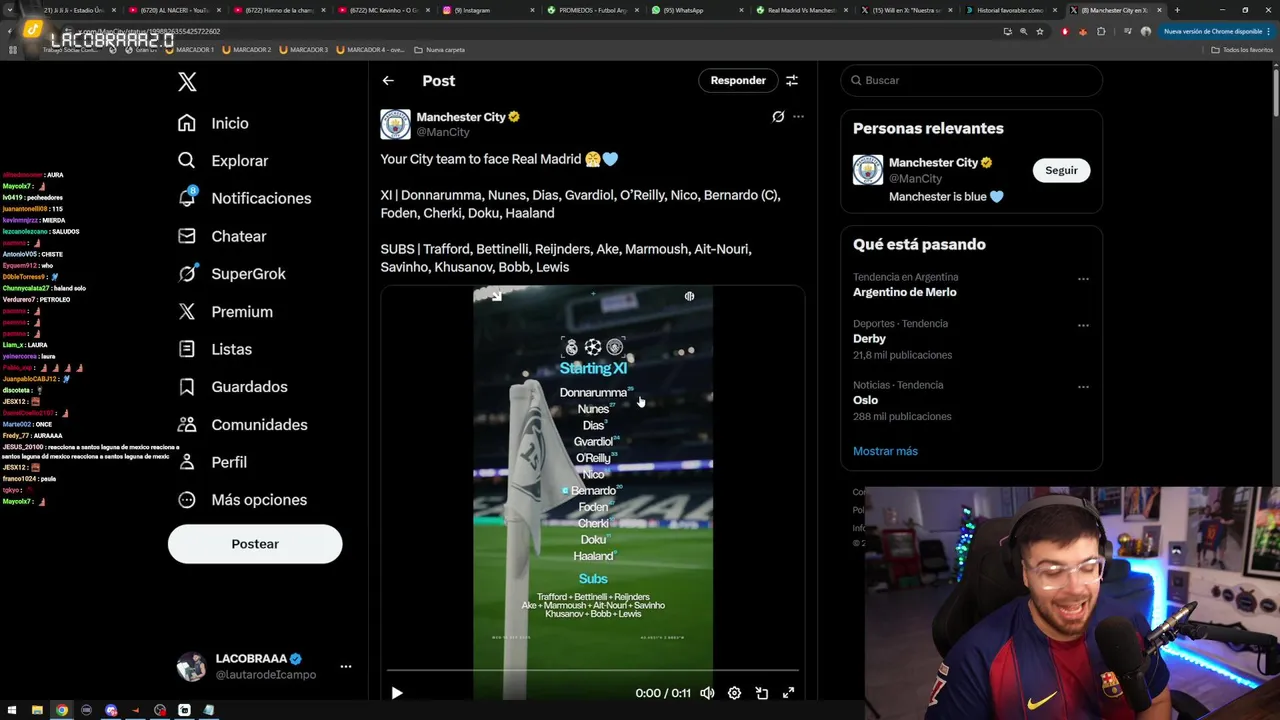Click the Guardados bookmark icon
Viewport: 1280px width, 720px height.
(187, 387)
